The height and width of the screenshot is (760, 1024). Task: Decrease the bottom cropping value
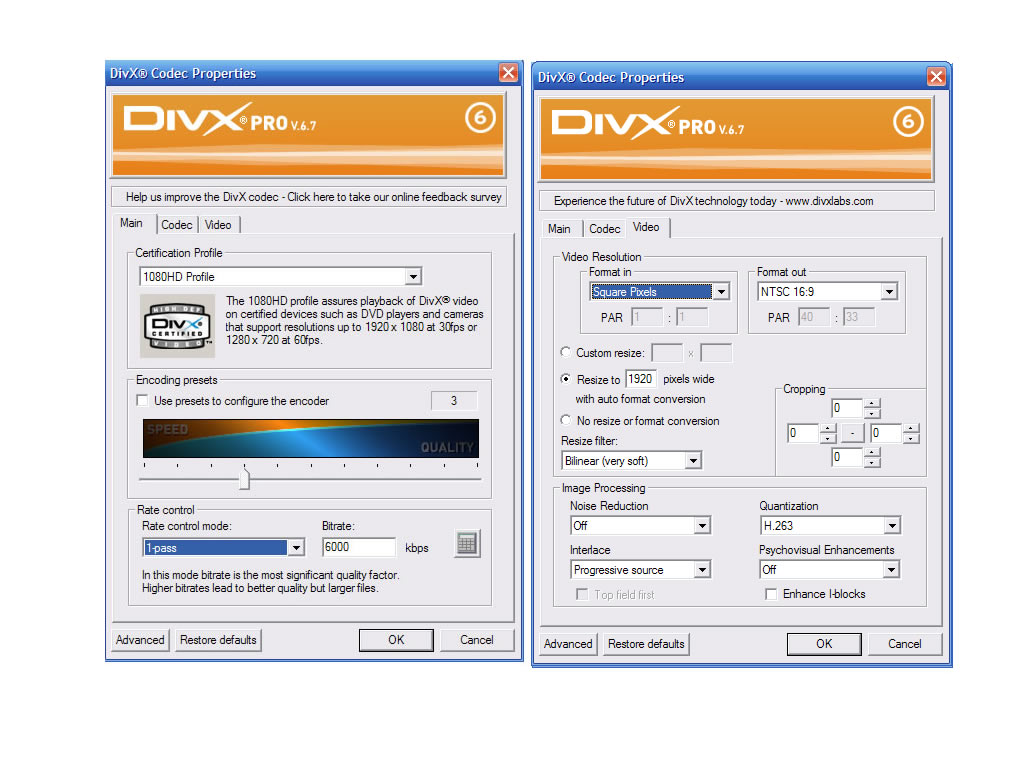[x=872, y=462]
